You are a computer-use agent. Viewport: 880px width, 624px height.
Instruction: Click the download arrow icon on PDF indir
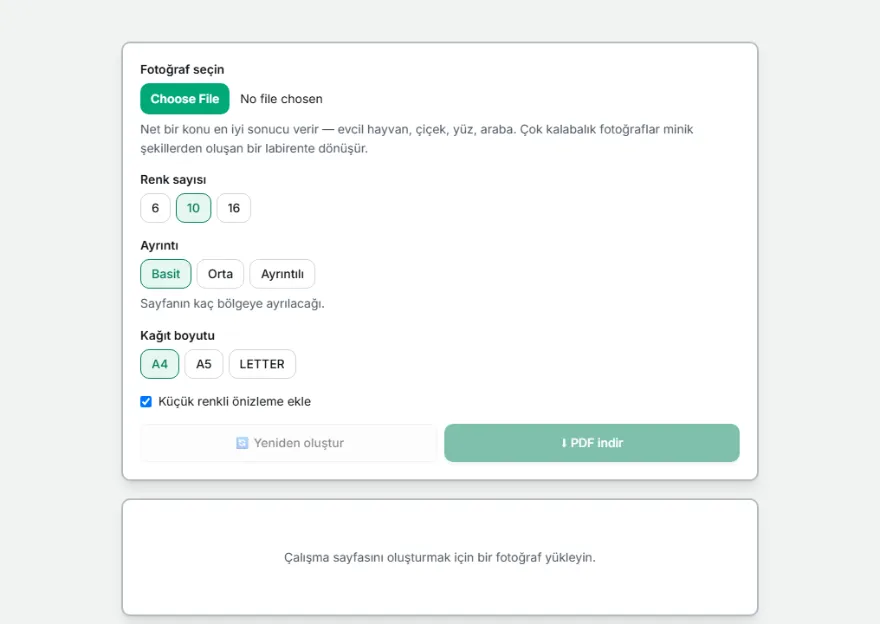(564, 443)
